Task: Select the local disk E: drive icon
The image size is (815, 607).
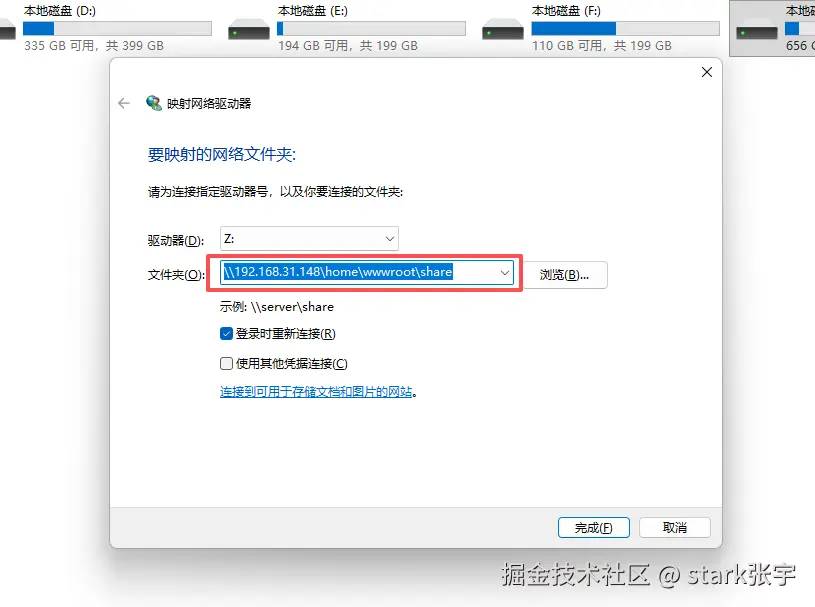Action: click(x=249, y=30)
